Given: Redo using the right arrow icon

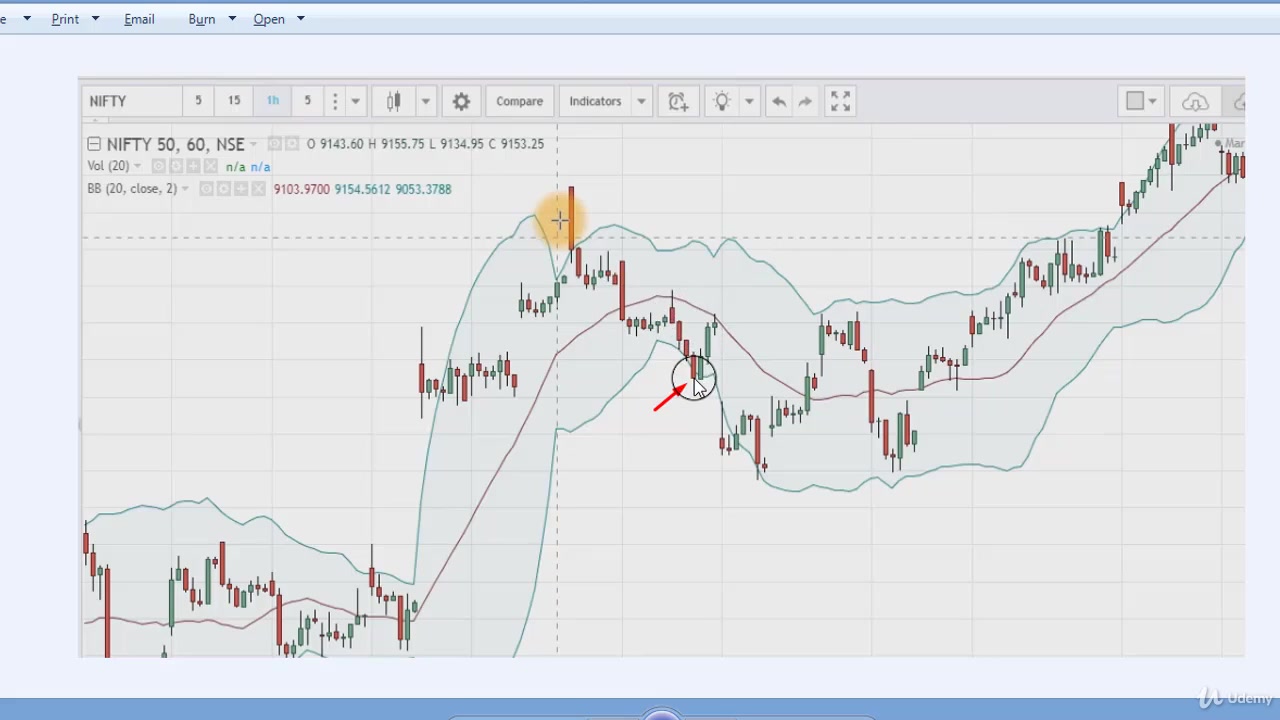Looking at the screenshot, I should click(x=805, y=101).
